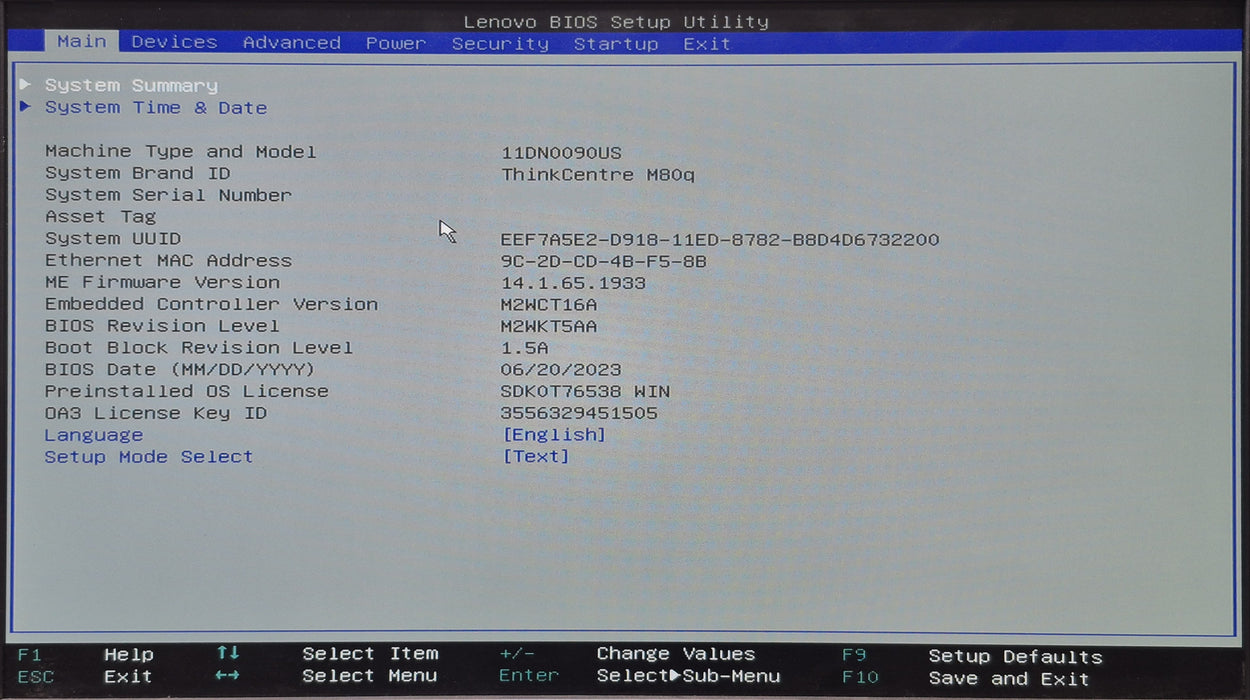Click the ESC Exit hint
This screenshot has width=1250, height=700.
click(x=86, y=677)
